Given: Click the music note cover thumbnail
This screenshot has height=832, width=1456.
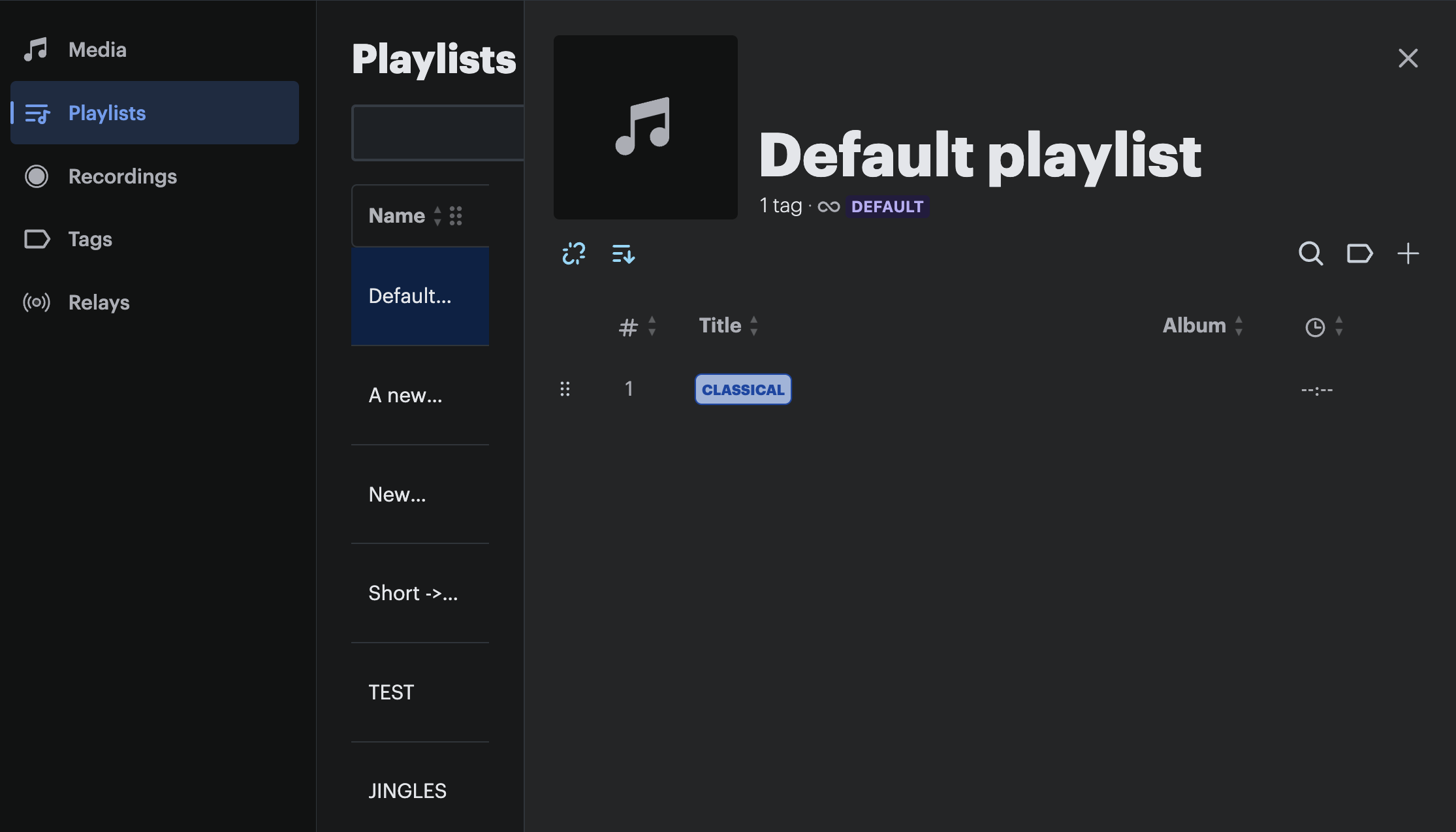Looking at the screenshot, I should click(x=645, y=127).
